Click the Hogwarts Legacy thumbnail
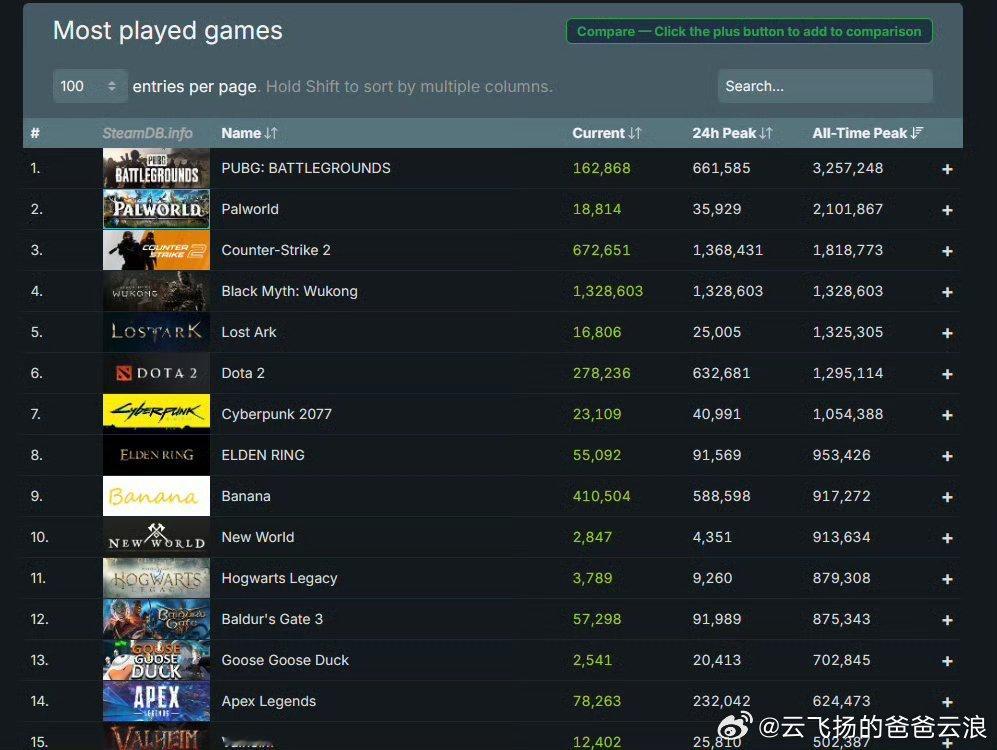 (156, 578)
